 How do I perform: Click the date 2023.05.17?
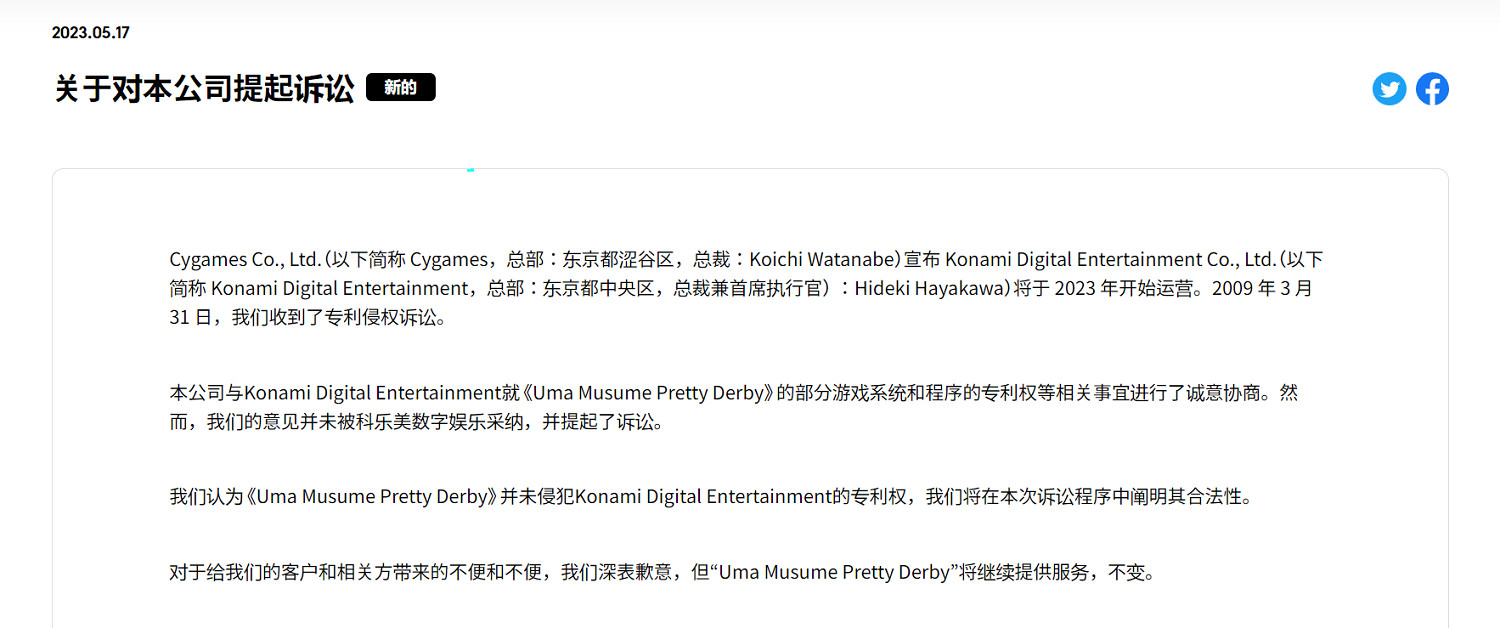(91, 32)
